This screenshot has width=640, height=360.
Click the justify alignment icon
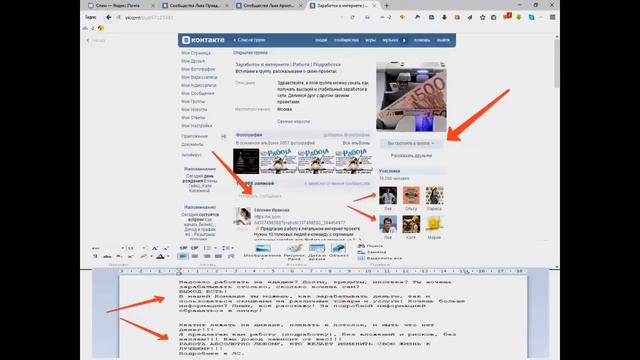(x=218, y=256)
